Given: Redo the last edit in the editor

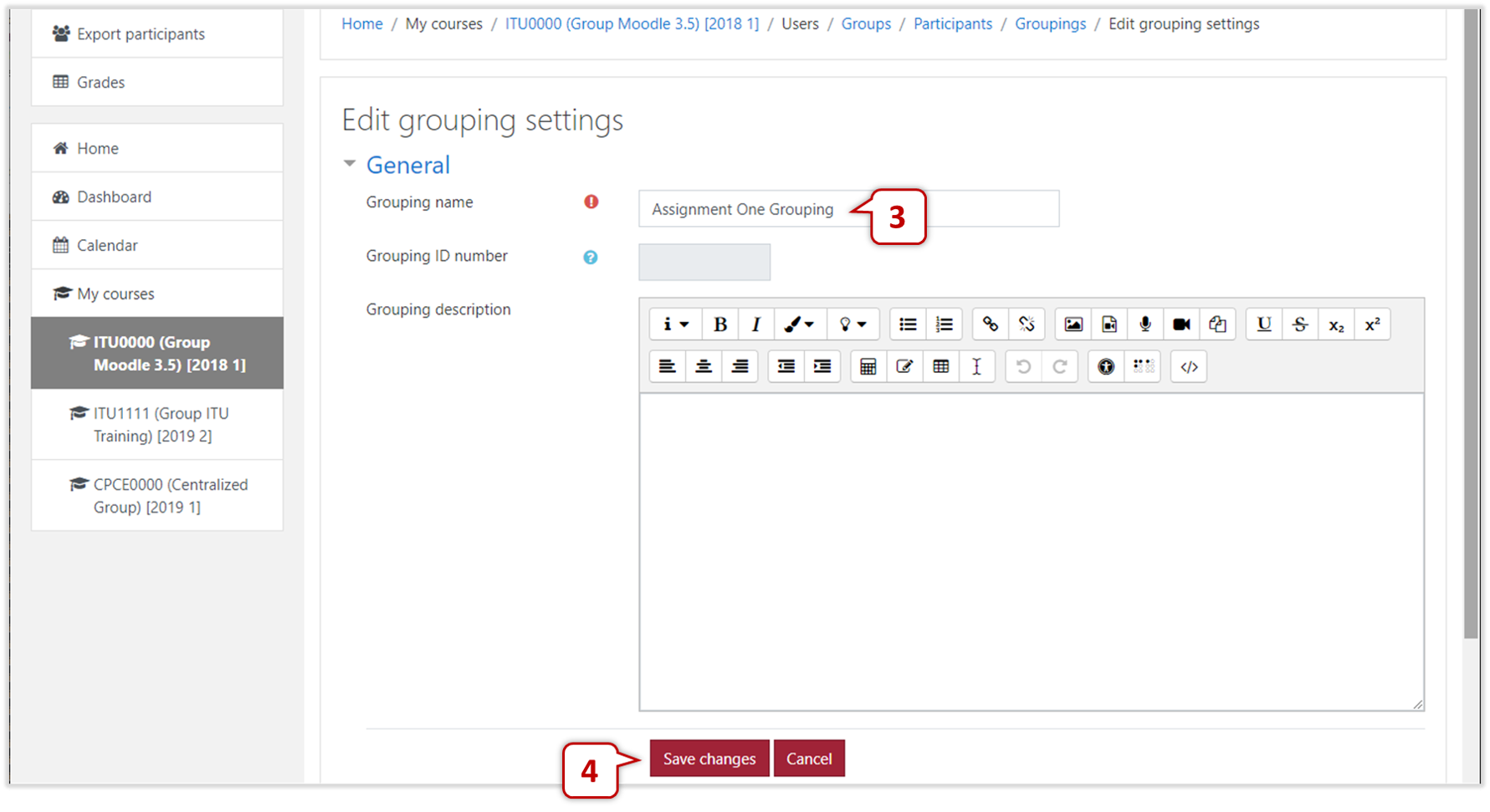Looking at the screenshot, I should (1059, 366).
